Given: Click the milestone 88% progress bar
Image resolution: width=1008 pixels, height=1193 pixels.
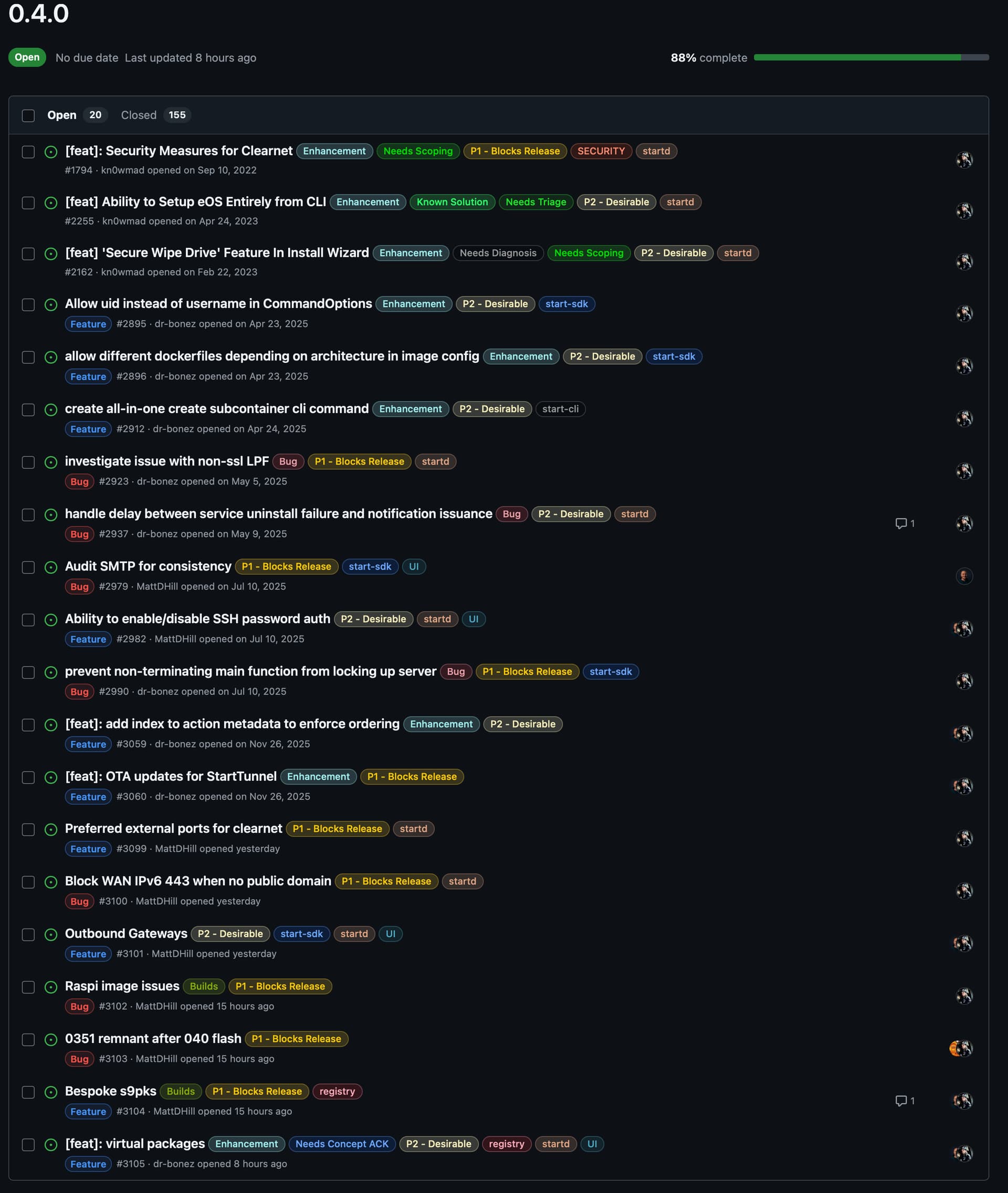Looking at the screenshot, I should [x=871, y=58].
